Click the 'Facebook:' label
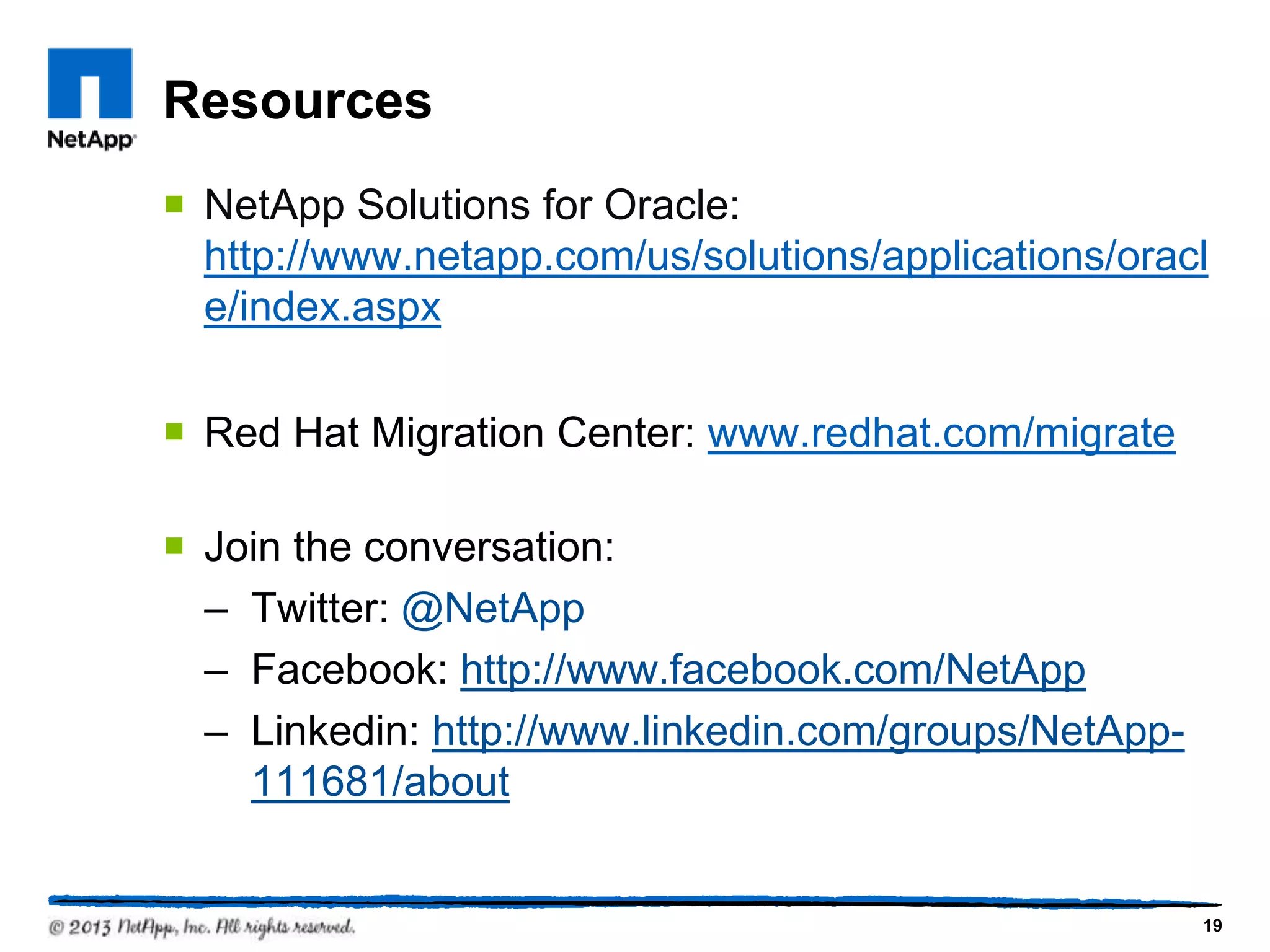Screen dimensions: 1270x952 click(x=350, y=670)
